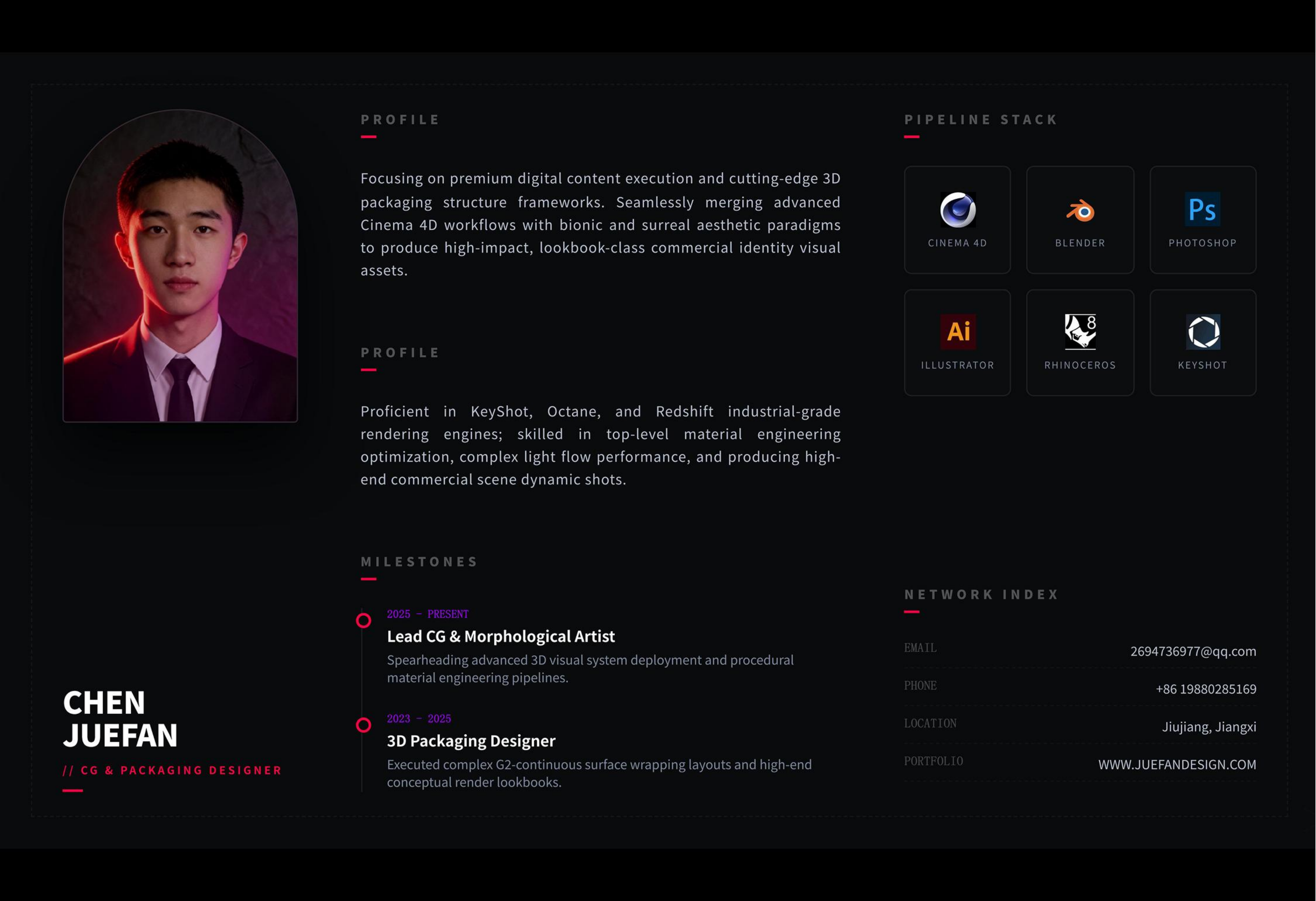The height and width of the screenshot is (901, 1316).
Task: Click the portrait photo of Chen Juefan
Action: pos(180,266)
